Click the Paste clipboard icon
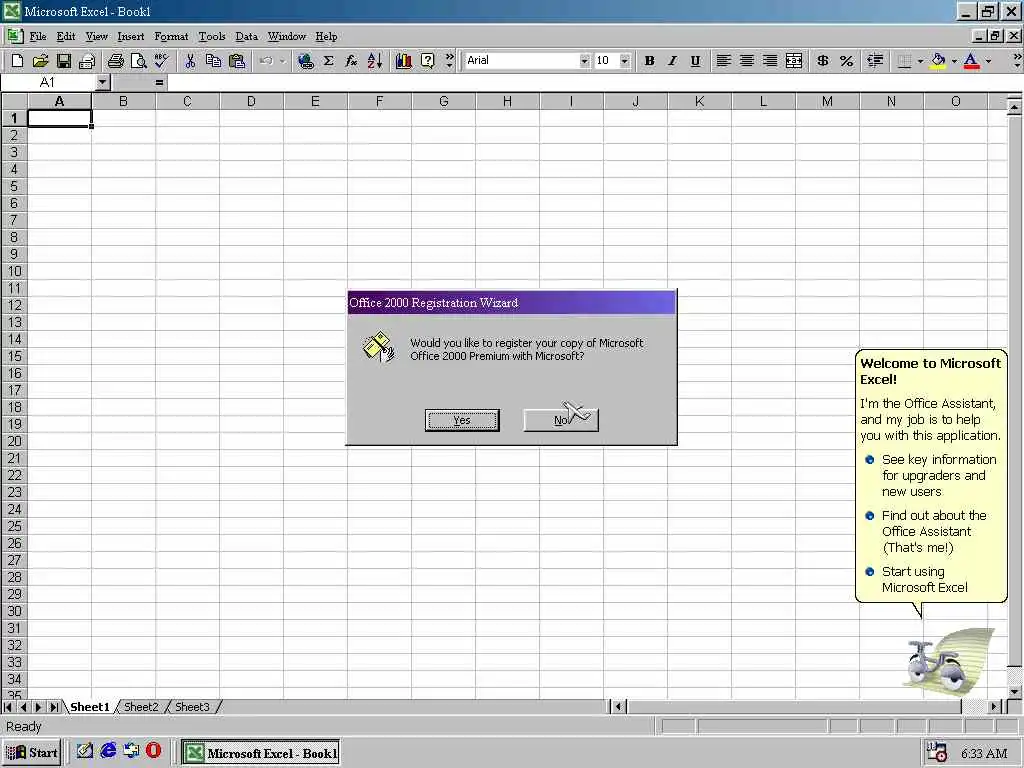The image size is (1024, 768). [x=237, y=61]
